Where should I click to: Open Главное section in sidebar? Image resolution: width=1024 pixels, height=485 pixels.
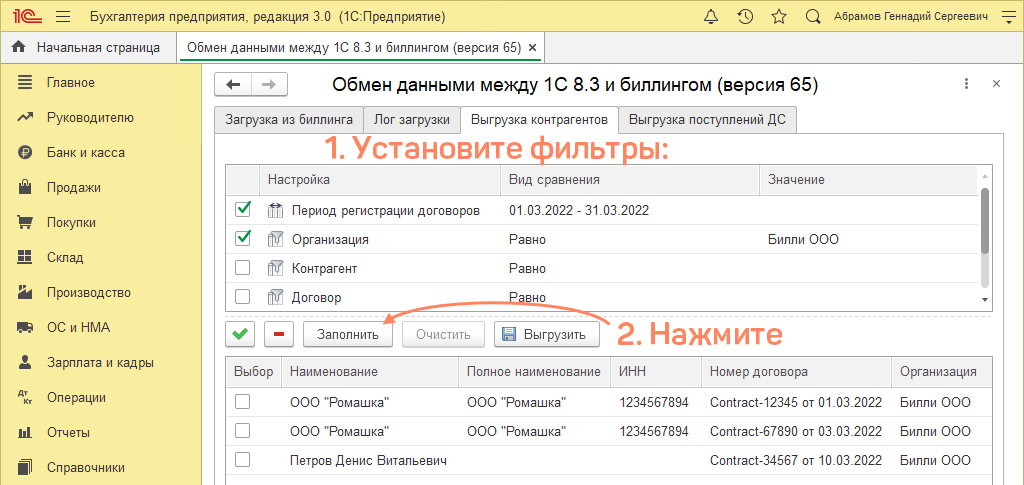click(x=71, y=83)
